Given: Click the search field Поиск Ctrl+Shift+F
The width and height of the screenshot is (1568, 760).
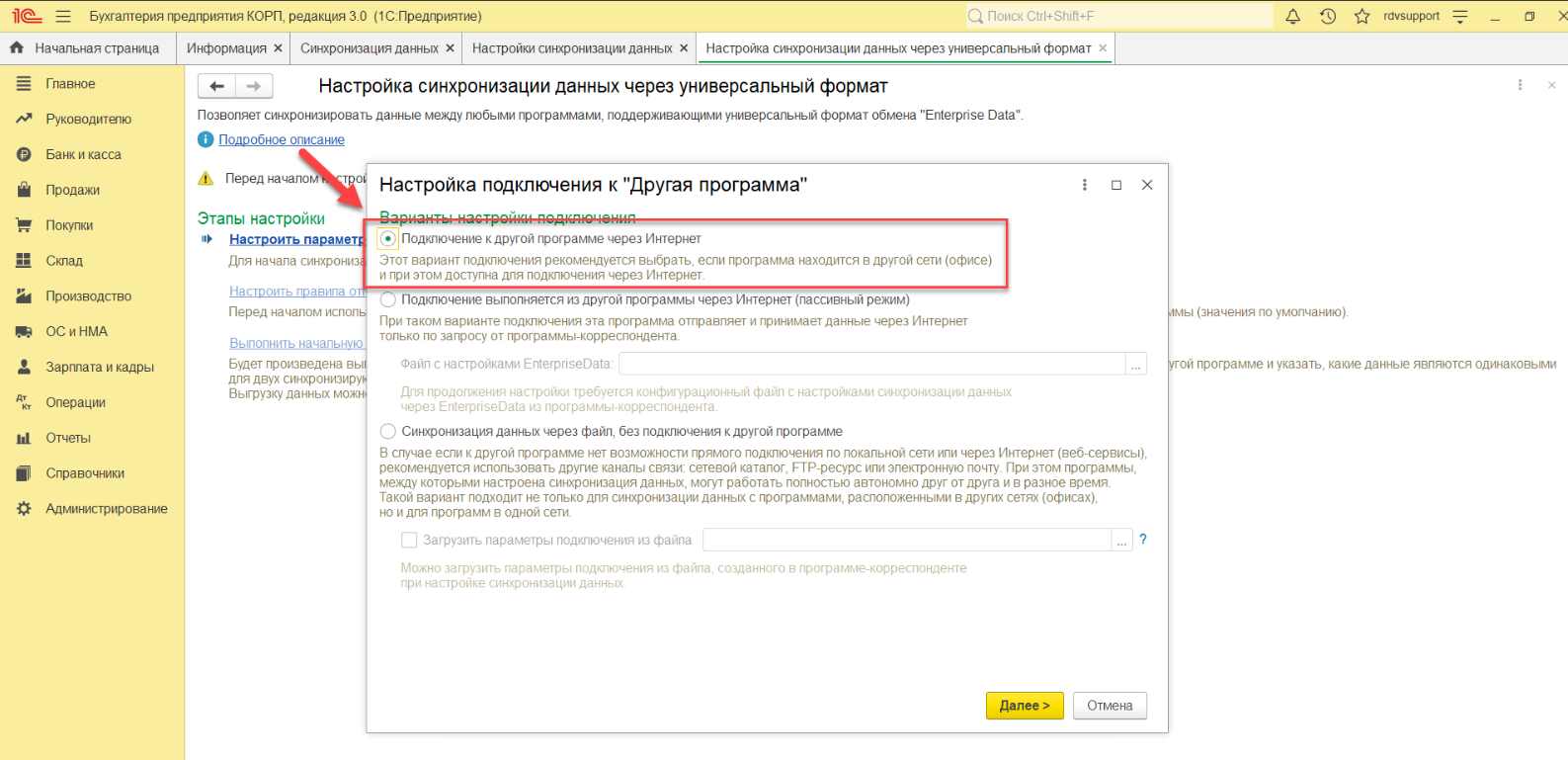Looking at the screenshot, I should click(x=1119, y=16).
